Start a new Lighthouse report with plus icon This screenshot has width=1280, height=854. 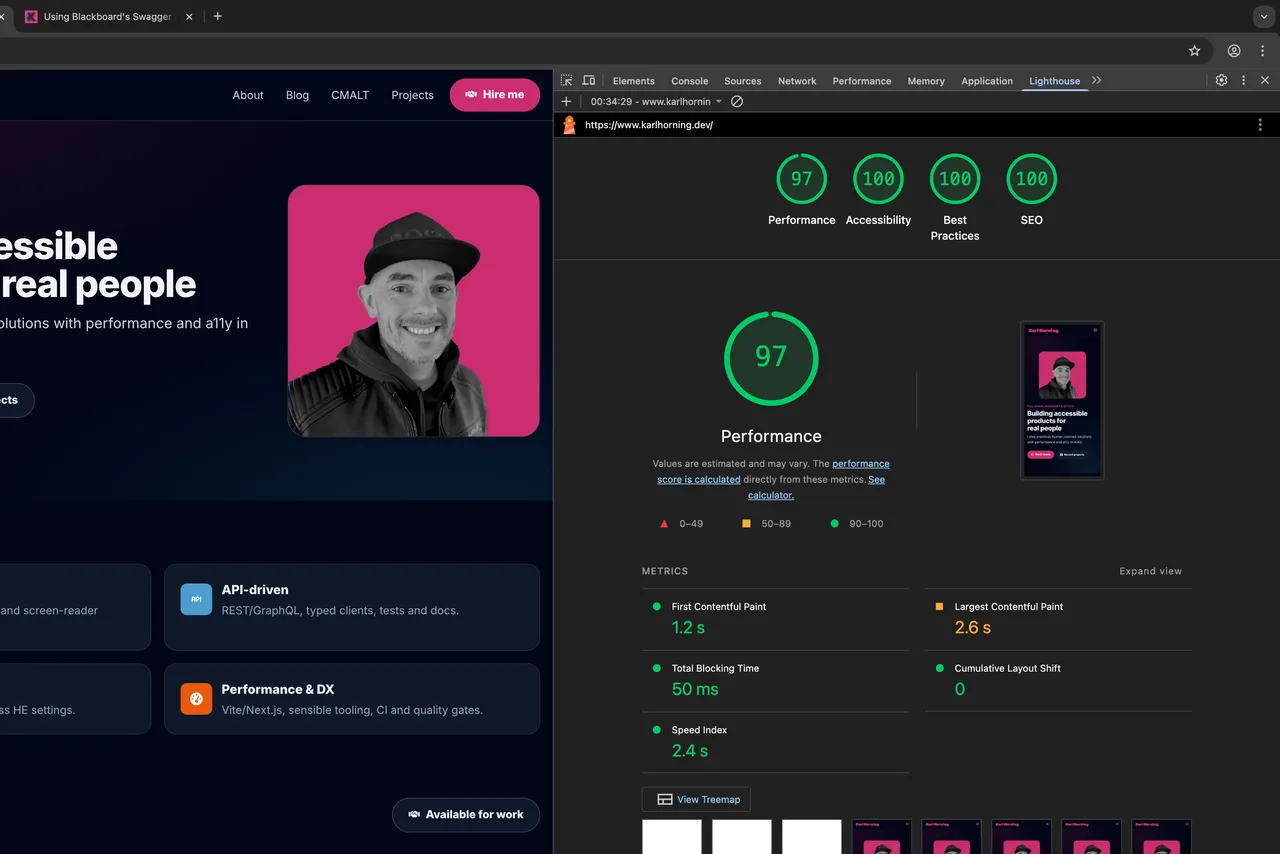pos(566,102)
